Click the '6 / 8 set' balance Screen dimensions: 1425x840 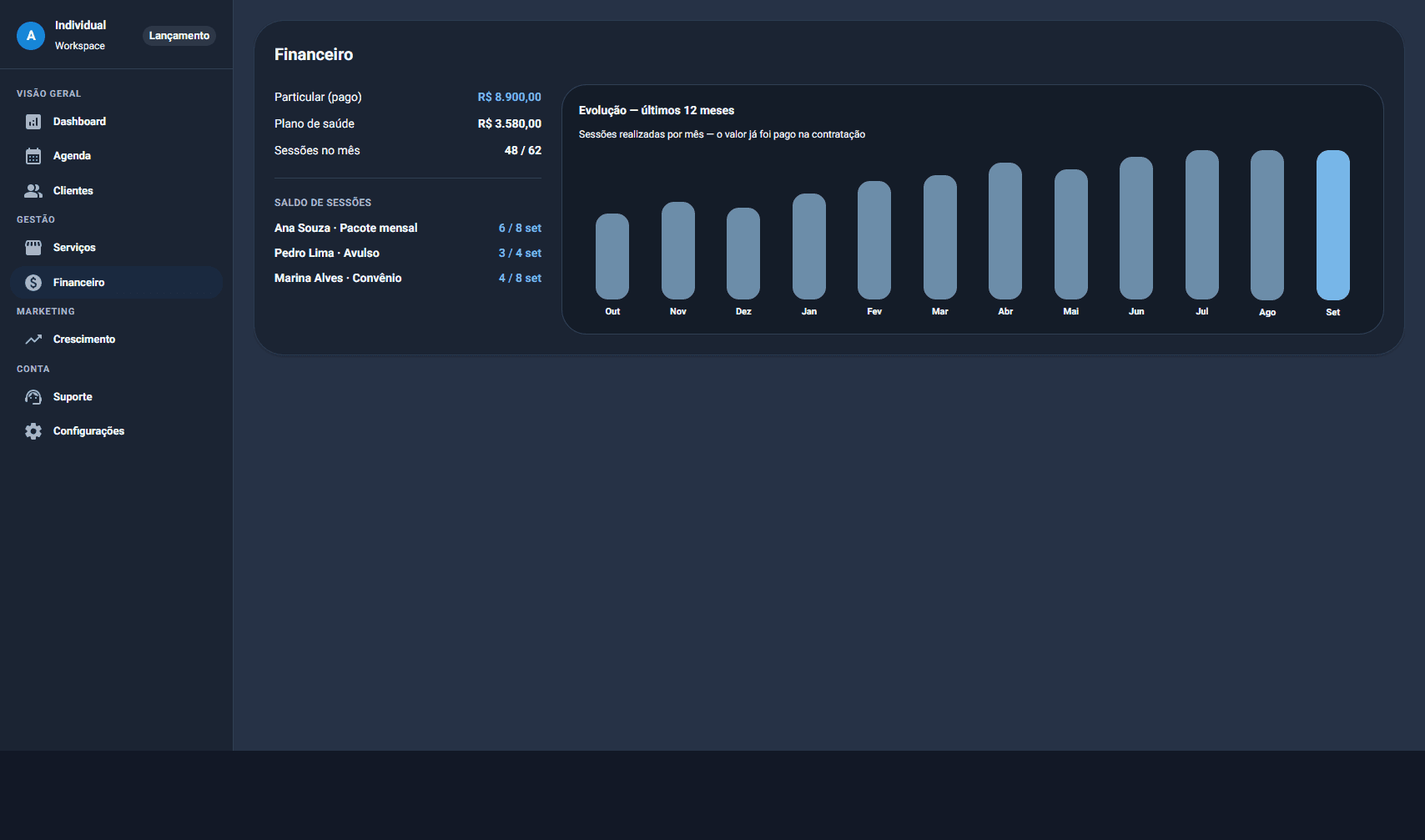pyautogui.click(x=520, y=228)
